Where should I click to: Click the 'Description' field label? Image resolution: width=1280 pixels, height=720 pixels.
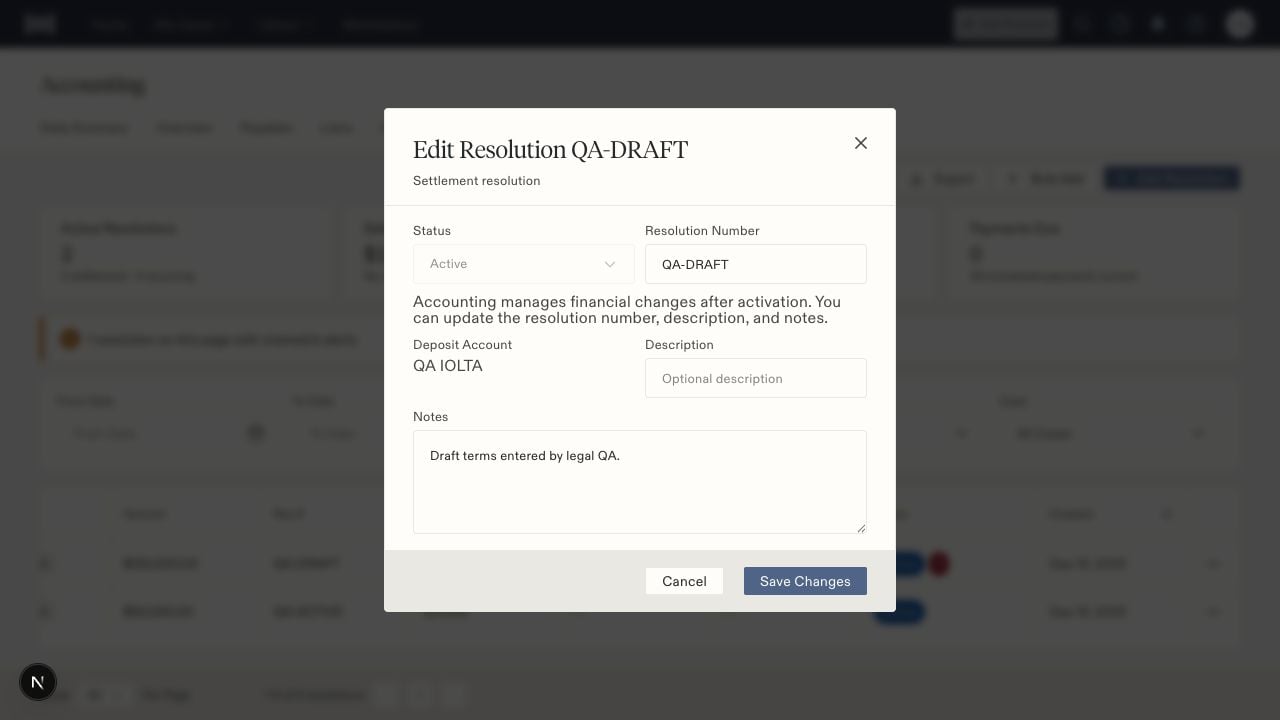(x=680, y=345)
